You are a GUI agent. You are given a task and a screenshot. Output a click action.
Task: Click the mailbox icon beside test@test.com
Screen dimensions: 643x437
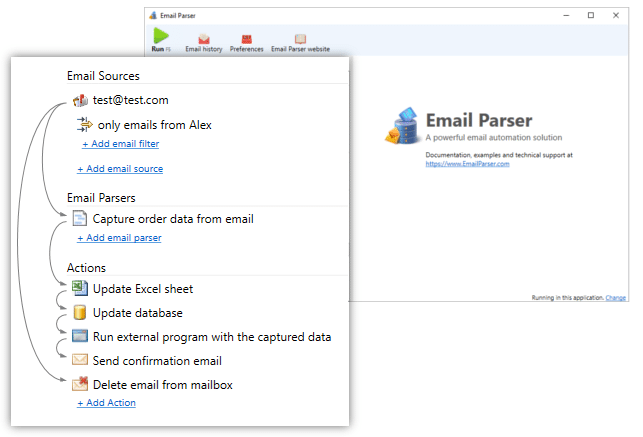tap(80, 100)
